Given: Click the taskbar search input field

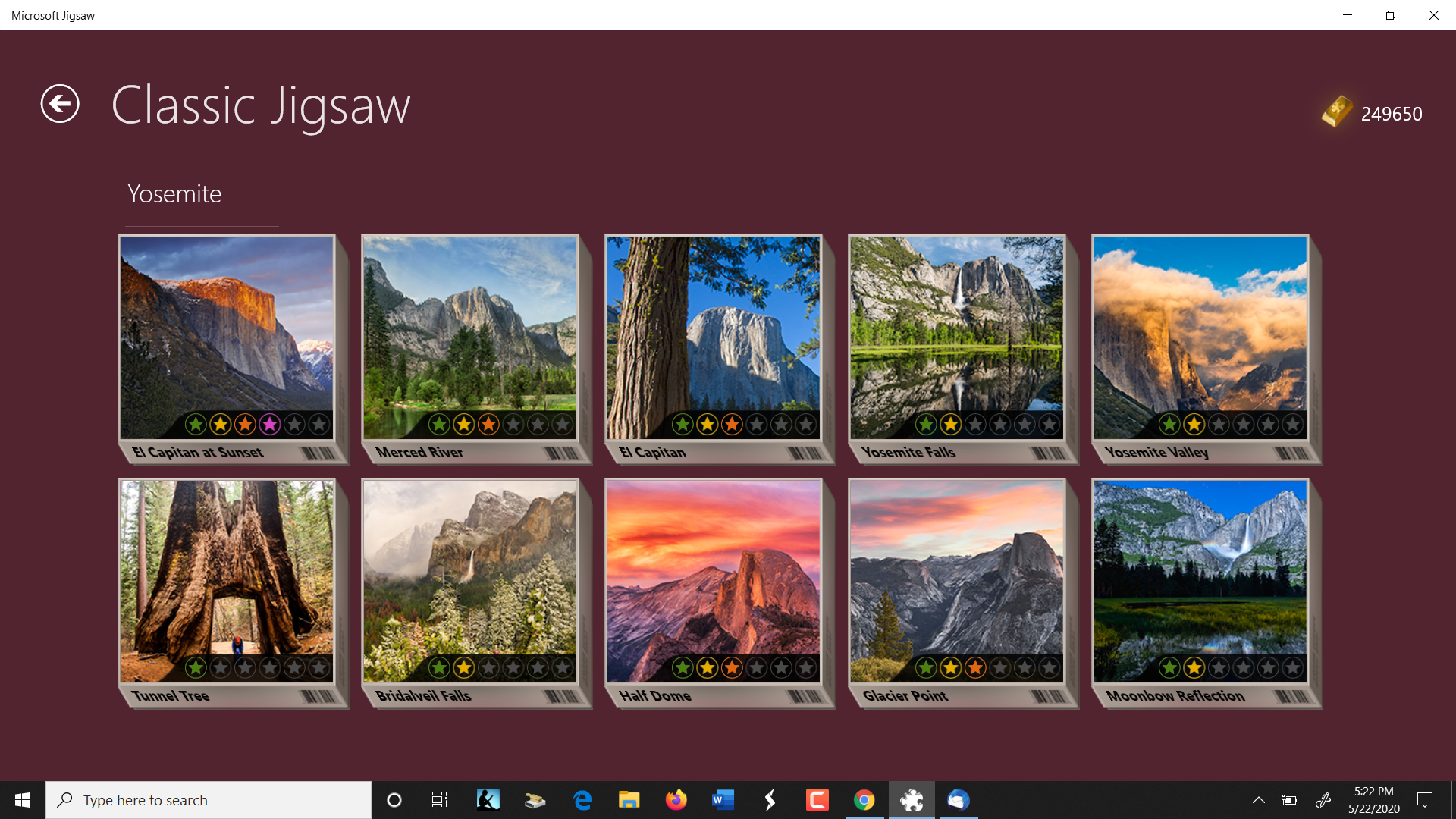Looking at the screenshot, I should 209,800.
